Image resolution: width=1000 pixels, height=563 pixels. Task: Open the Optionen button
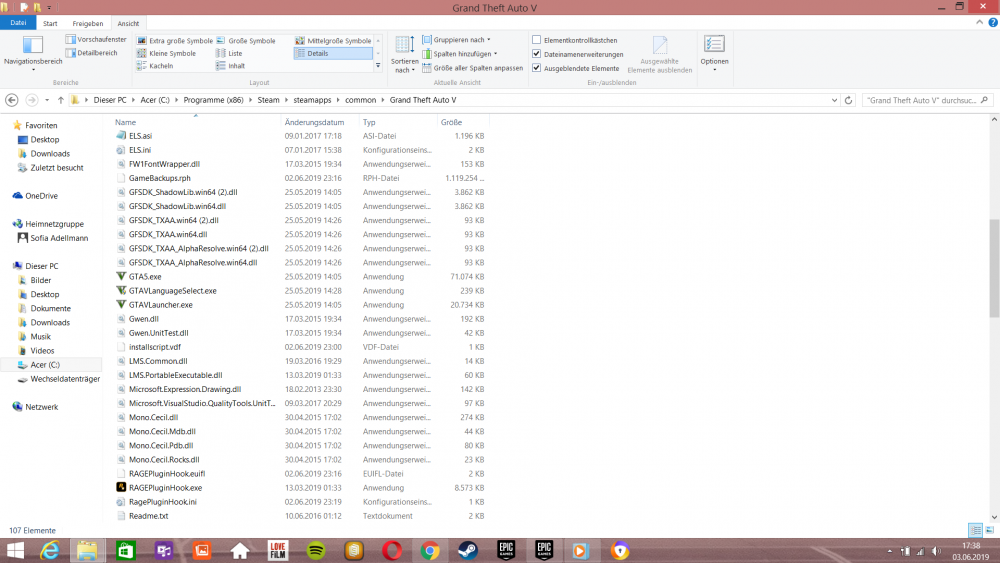(714, 52)
